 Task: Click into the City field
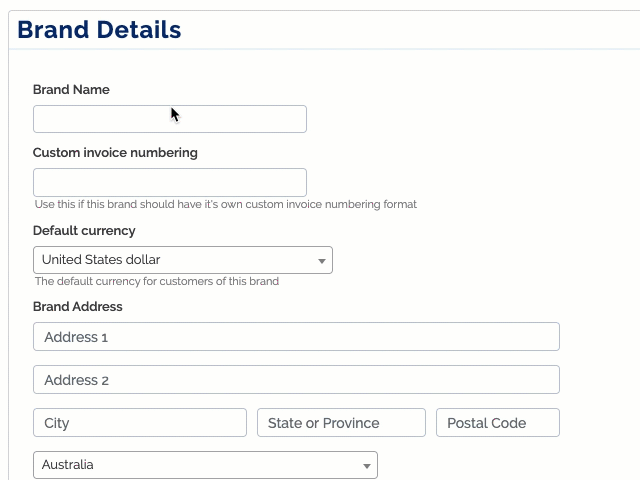(140, 422)
